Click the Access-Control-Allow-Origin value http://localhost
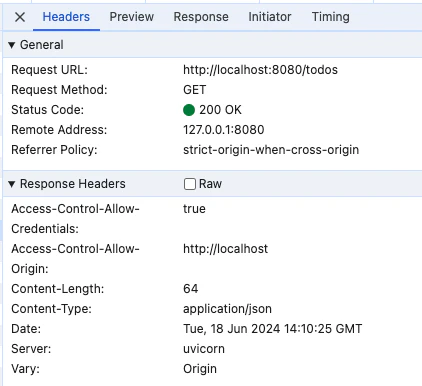The image size is (422, 386). (x=225, y=249)
